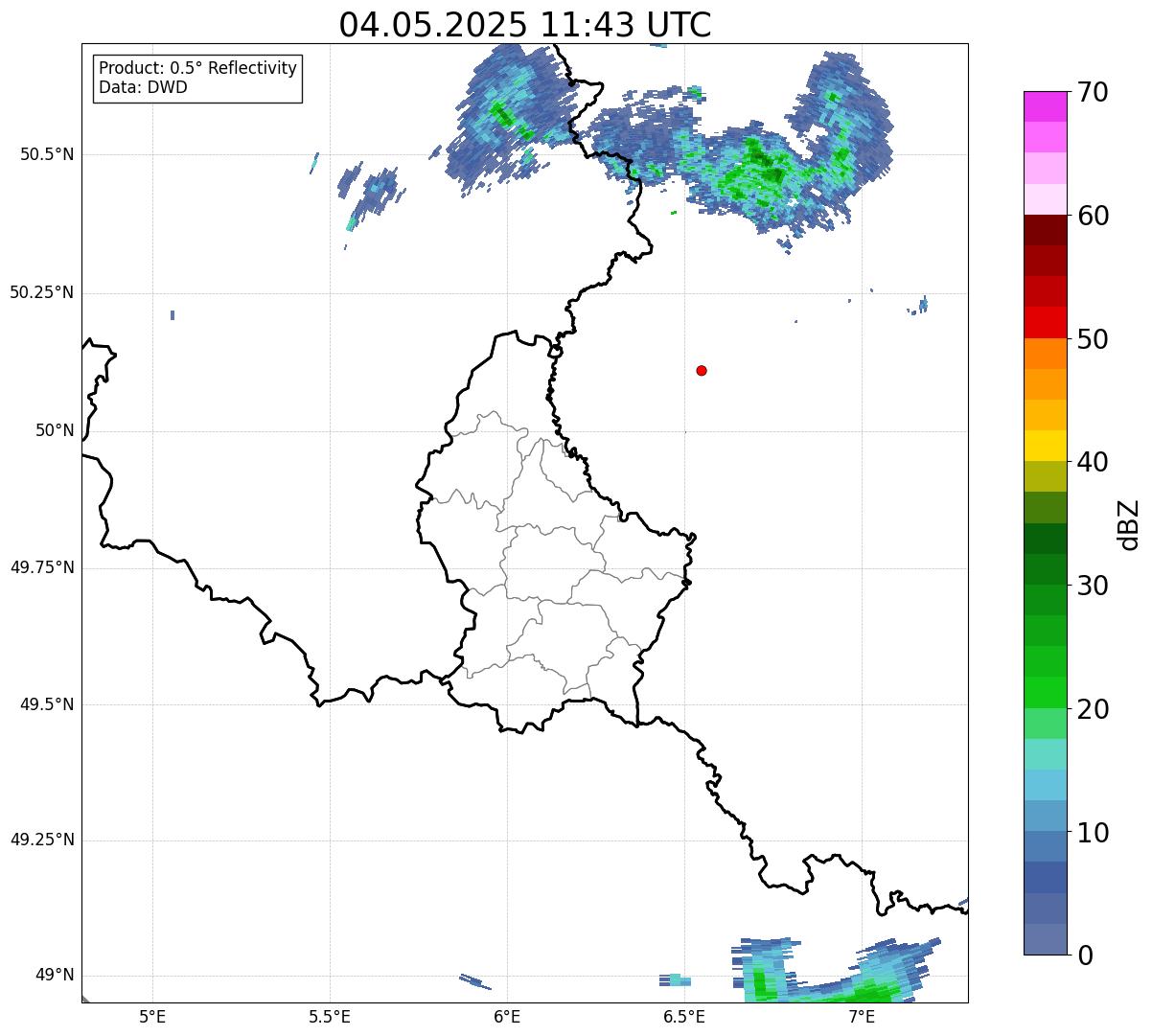Click the orange swatch just below 50 dBZ
This screenshot has width=1152, height=1036.
pos(1046,353)
